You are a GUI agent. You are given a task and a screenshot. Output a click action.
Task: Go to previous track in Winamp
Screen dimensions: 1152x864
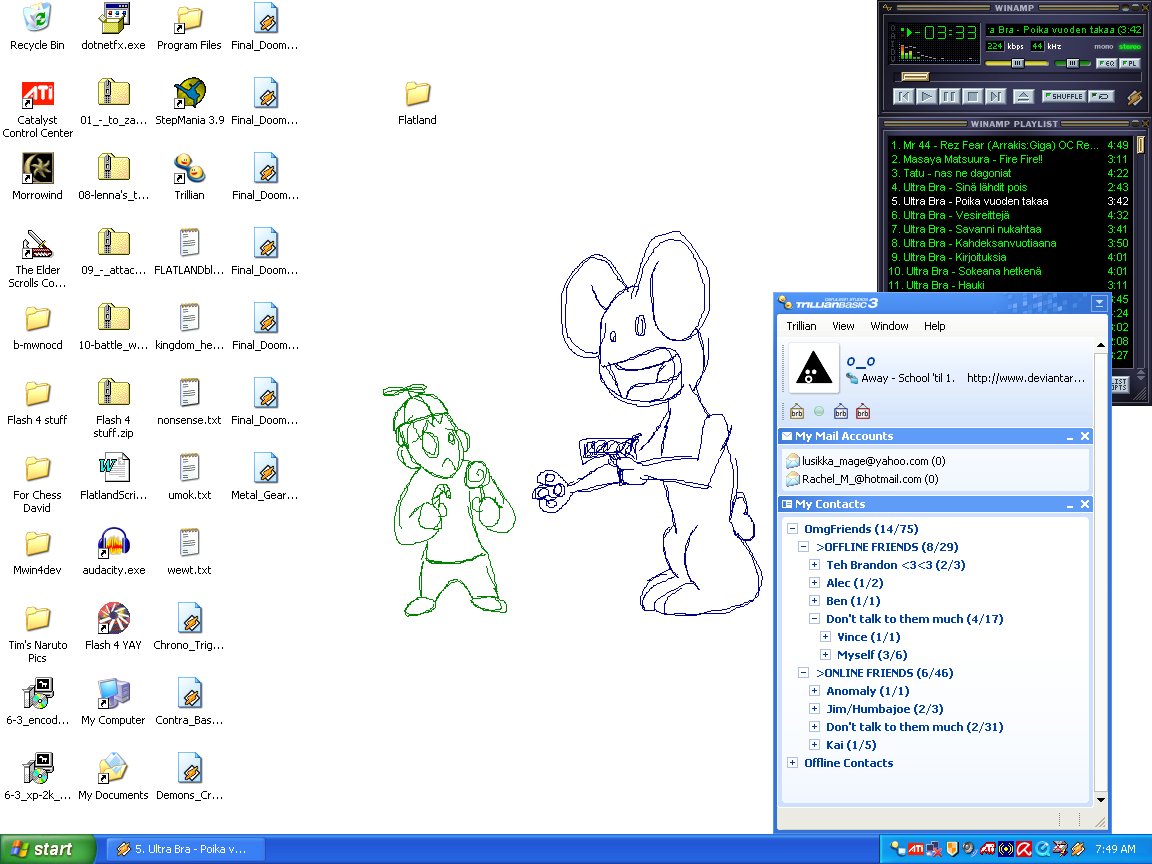pos(904,96)
